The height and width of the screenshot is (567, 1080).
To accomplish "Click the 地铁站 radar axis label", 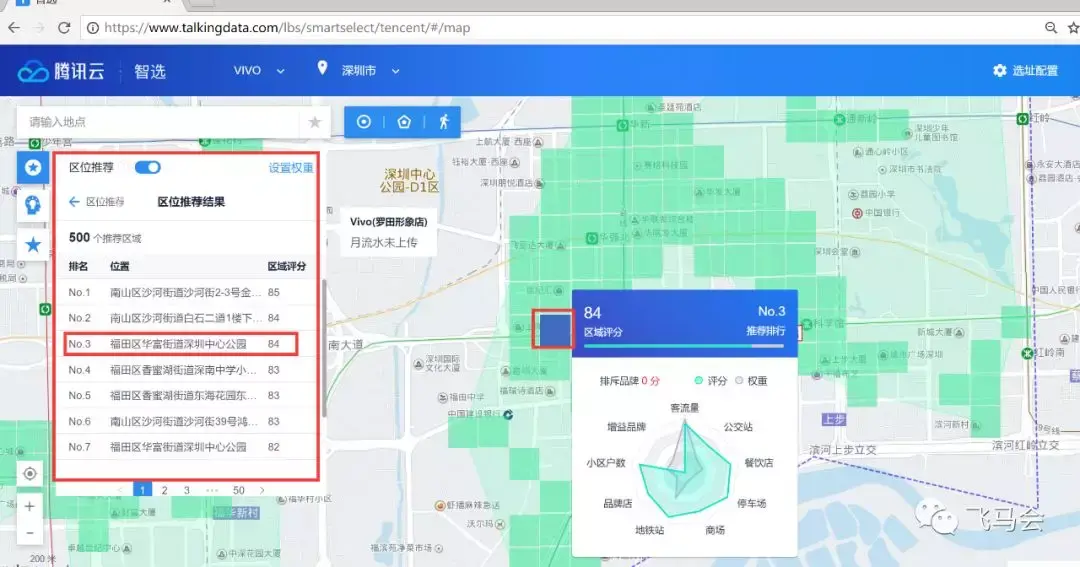I will [x=650, y=530].
